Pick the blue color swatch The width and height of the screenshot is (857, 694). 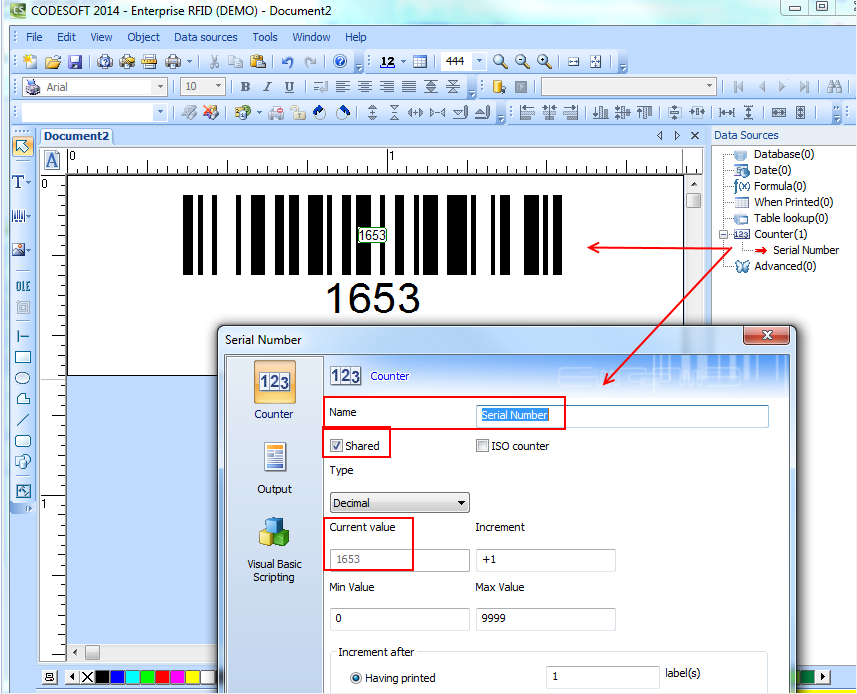(117, 678)
